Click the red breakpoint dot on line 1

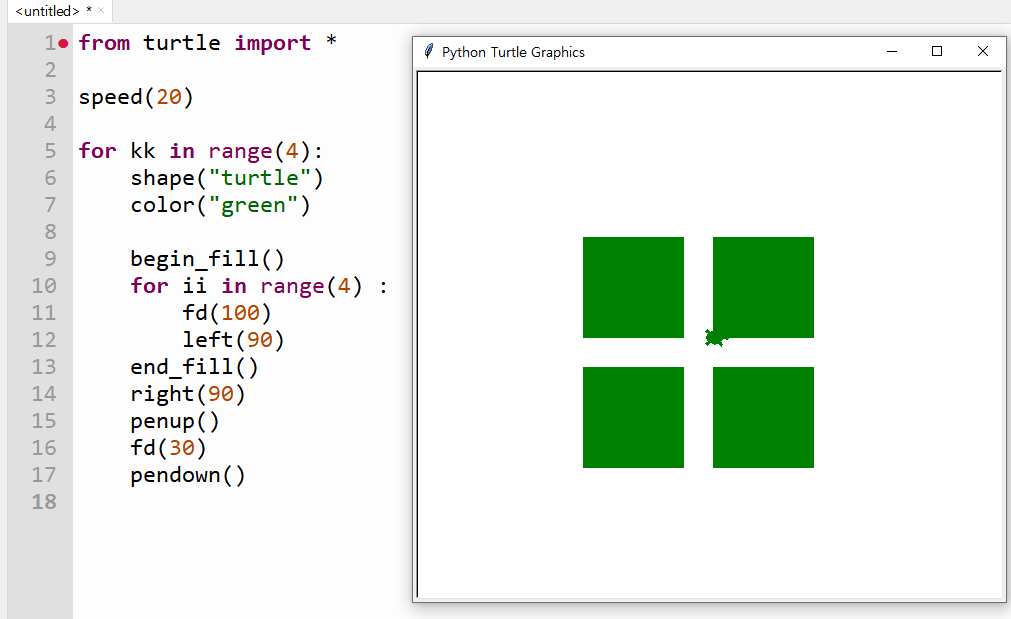pos(63,44)
